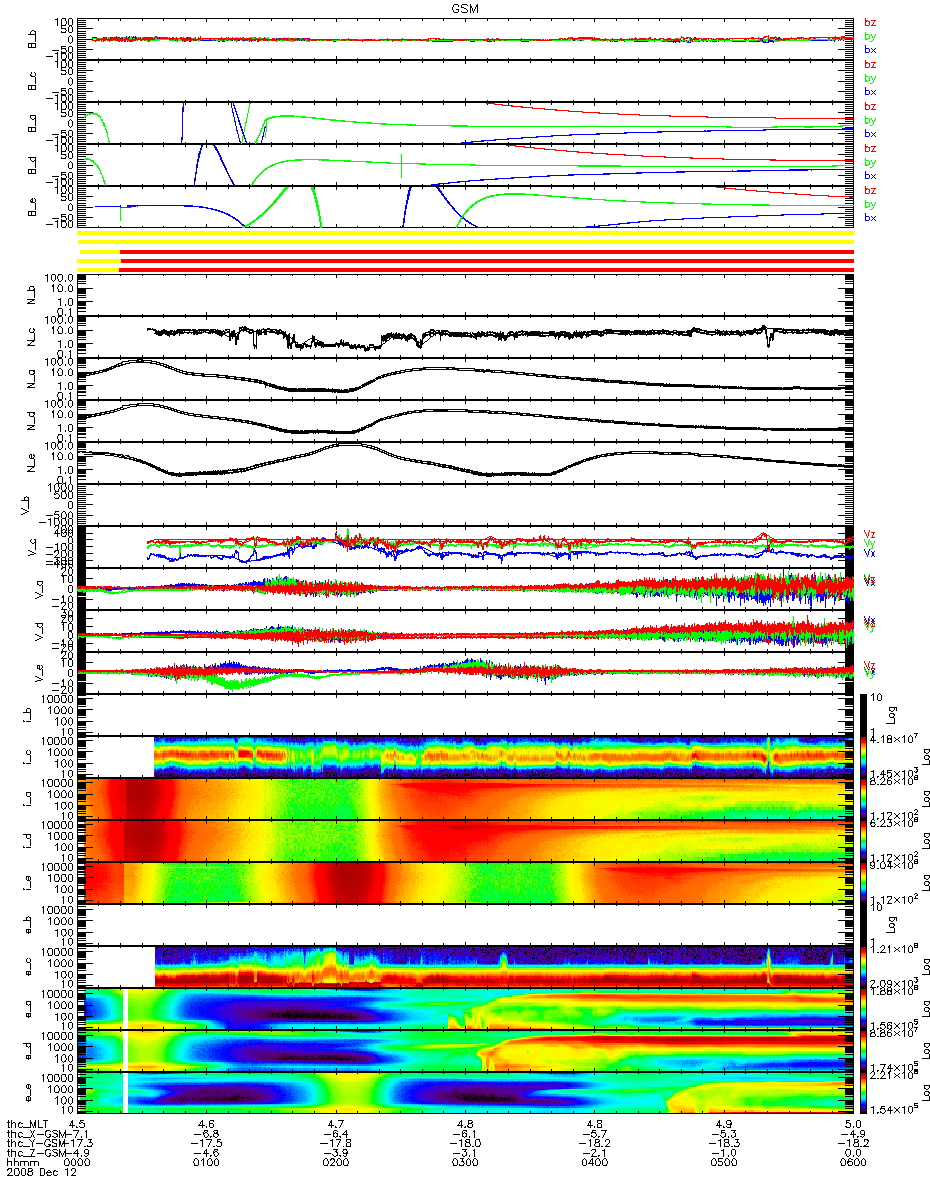The height and width of the screenshot is (1200, 930).
Task: Click the bx legend entry of B_b panel
Action: click(870, 50)
